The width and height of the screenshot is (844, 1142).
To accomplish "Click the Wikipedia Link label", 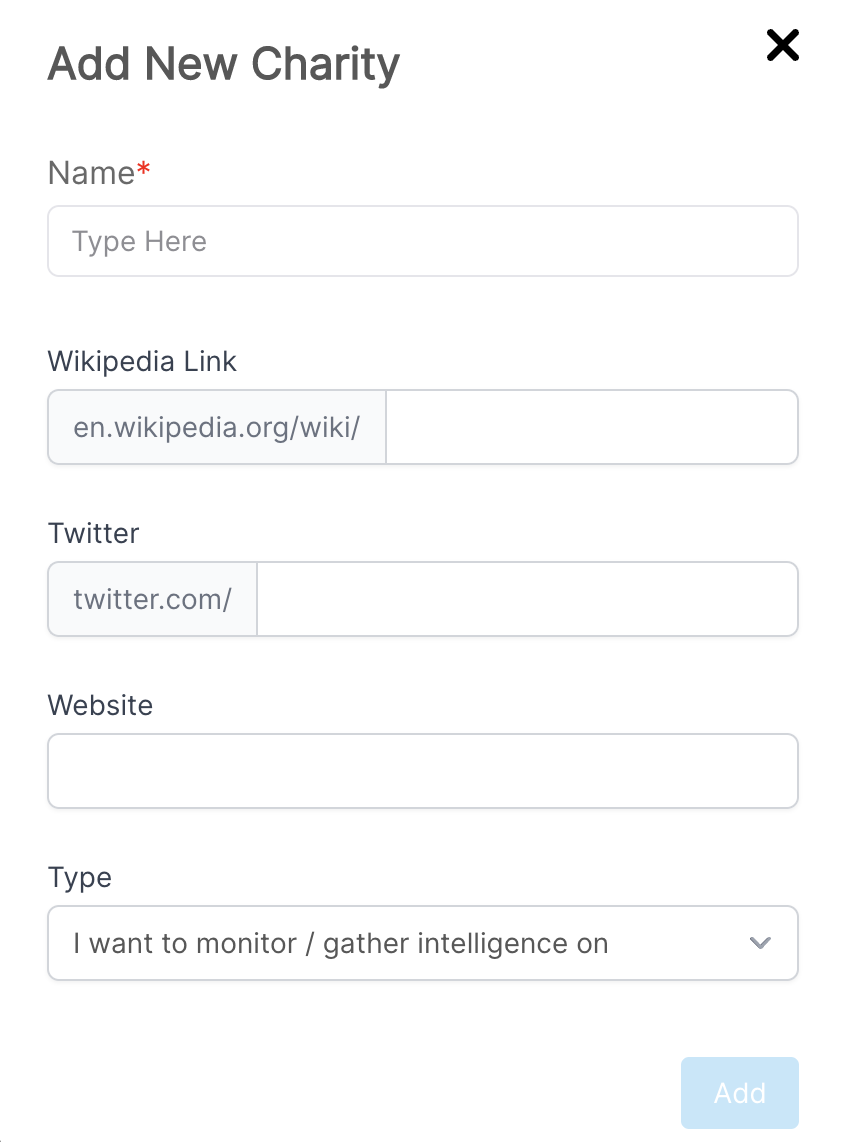I will click(x=142, y=361).
